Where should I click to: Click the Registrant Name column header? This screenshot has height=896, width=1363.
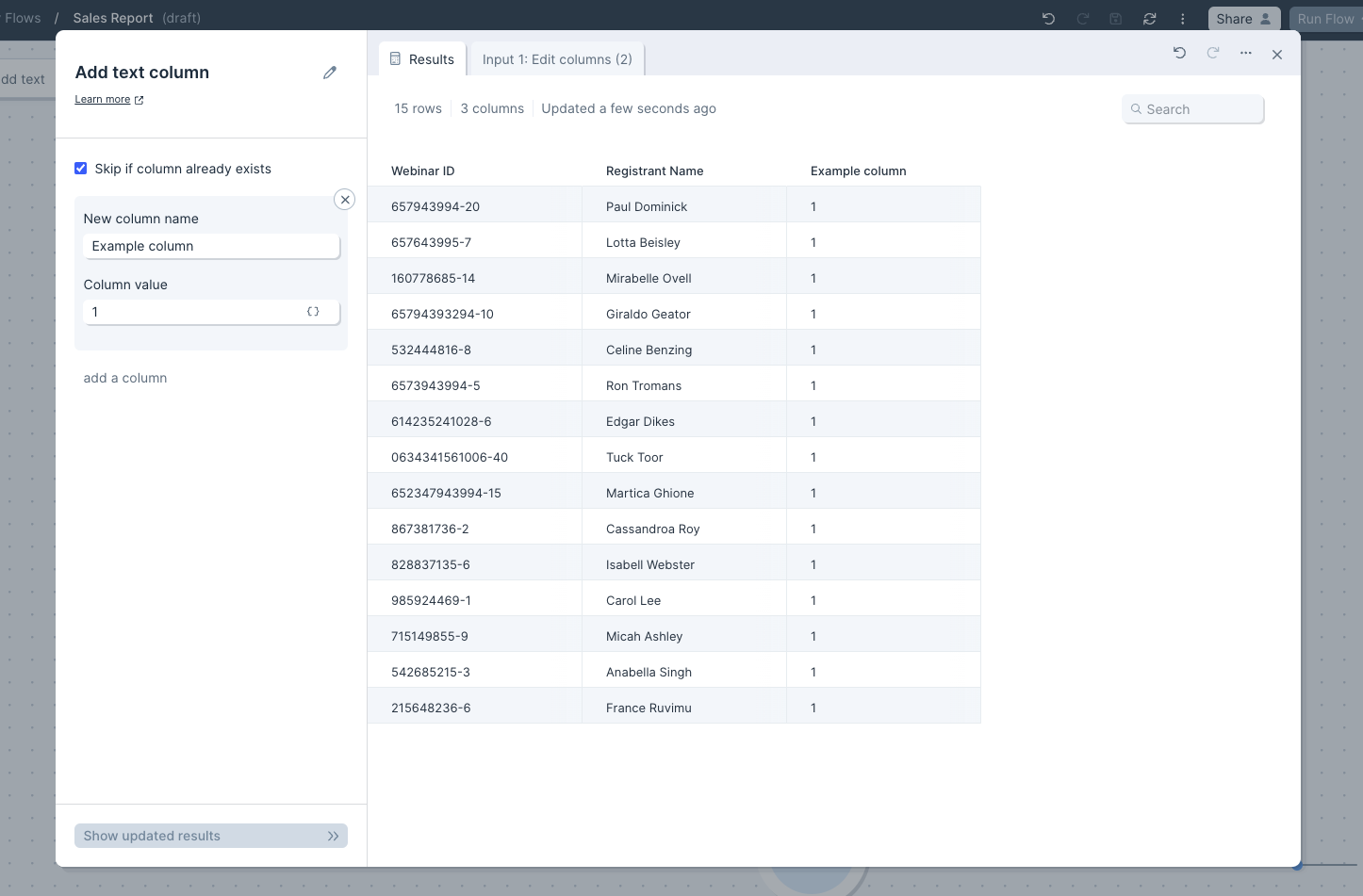[x=655, y=171]
